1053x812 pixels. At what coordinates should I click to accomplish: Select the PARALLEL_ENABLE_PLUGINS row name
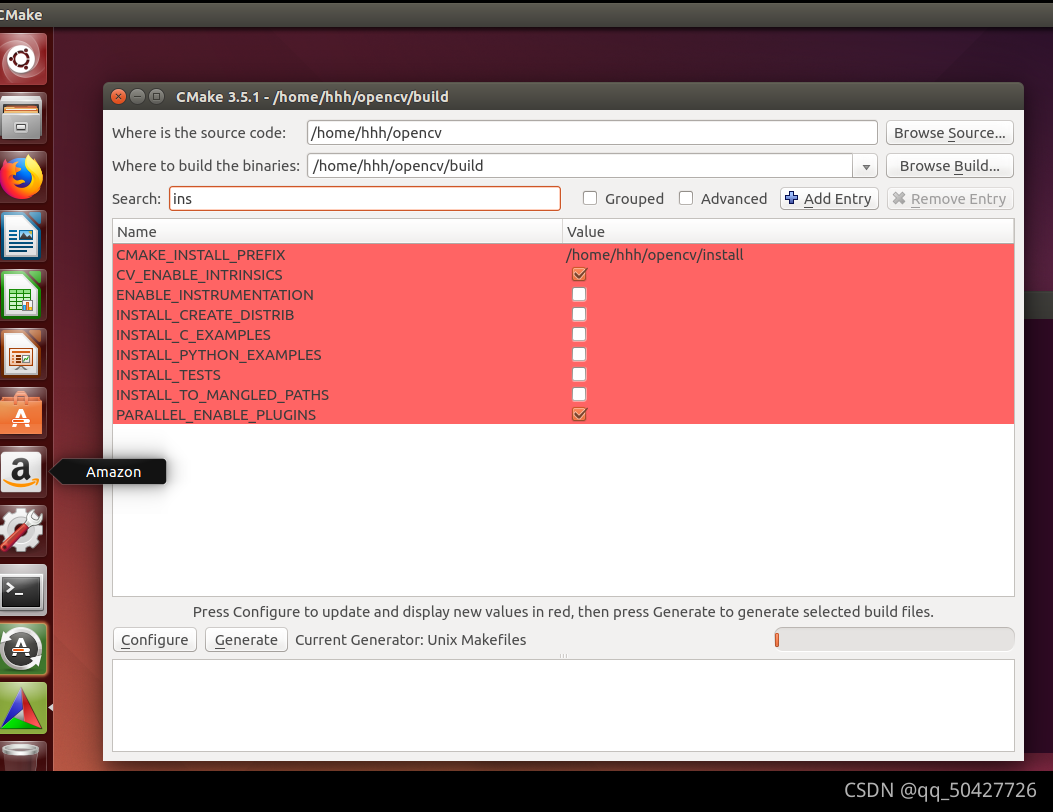tap(216, 415)
